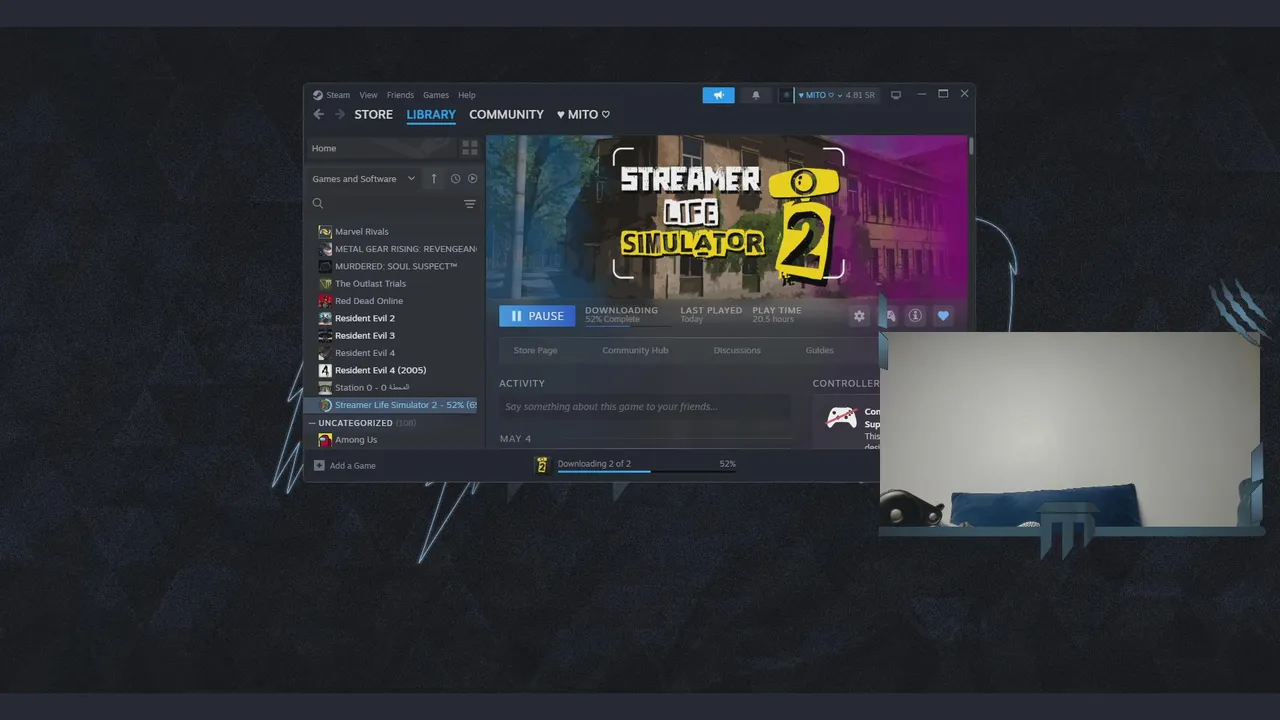The height and width of the screenshot is (720, 1280).
Task: Switch to the LIBRARY tab
Action: [x=431, y=115]
